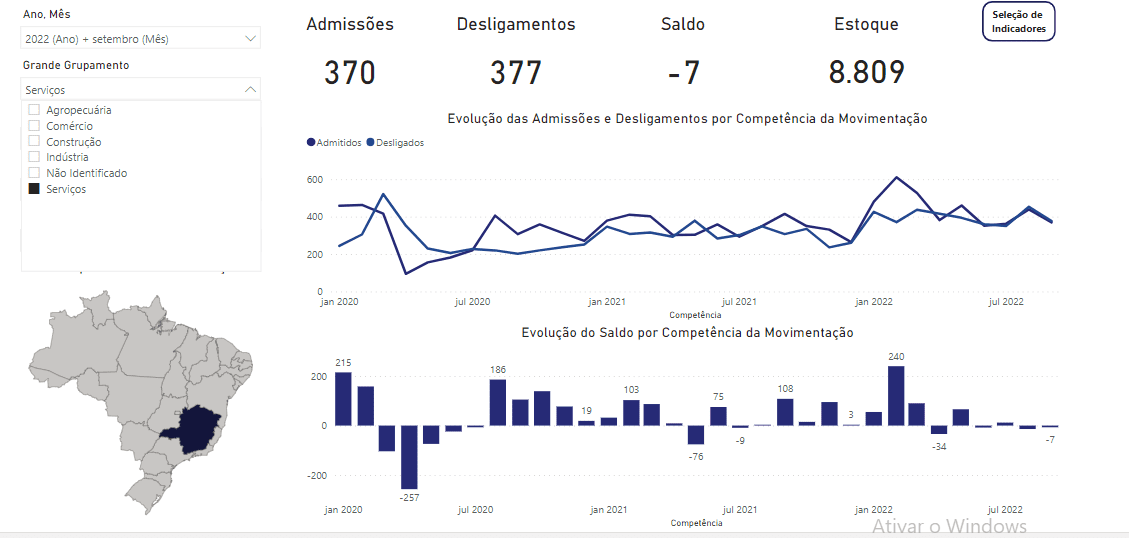
Task: Select the -257 negative saldo bar
Action: (409, 456)
